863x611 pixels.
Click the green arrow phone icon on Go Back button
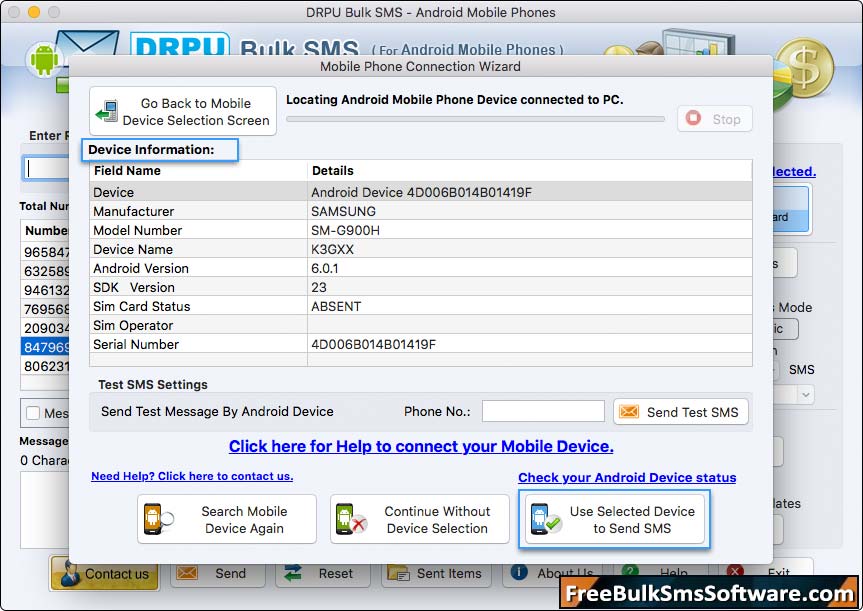tap(107, 111)
